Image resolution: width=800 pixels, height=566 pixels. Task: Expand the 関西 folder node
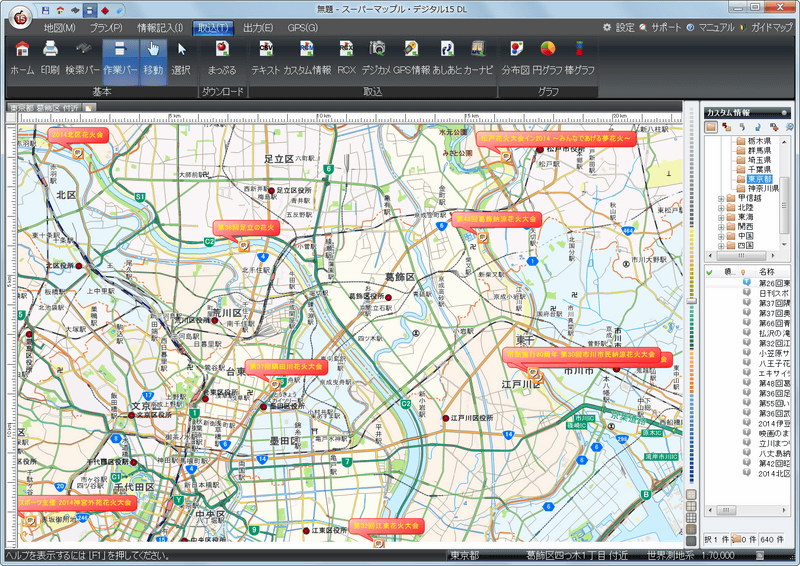[x=721, y=227]
